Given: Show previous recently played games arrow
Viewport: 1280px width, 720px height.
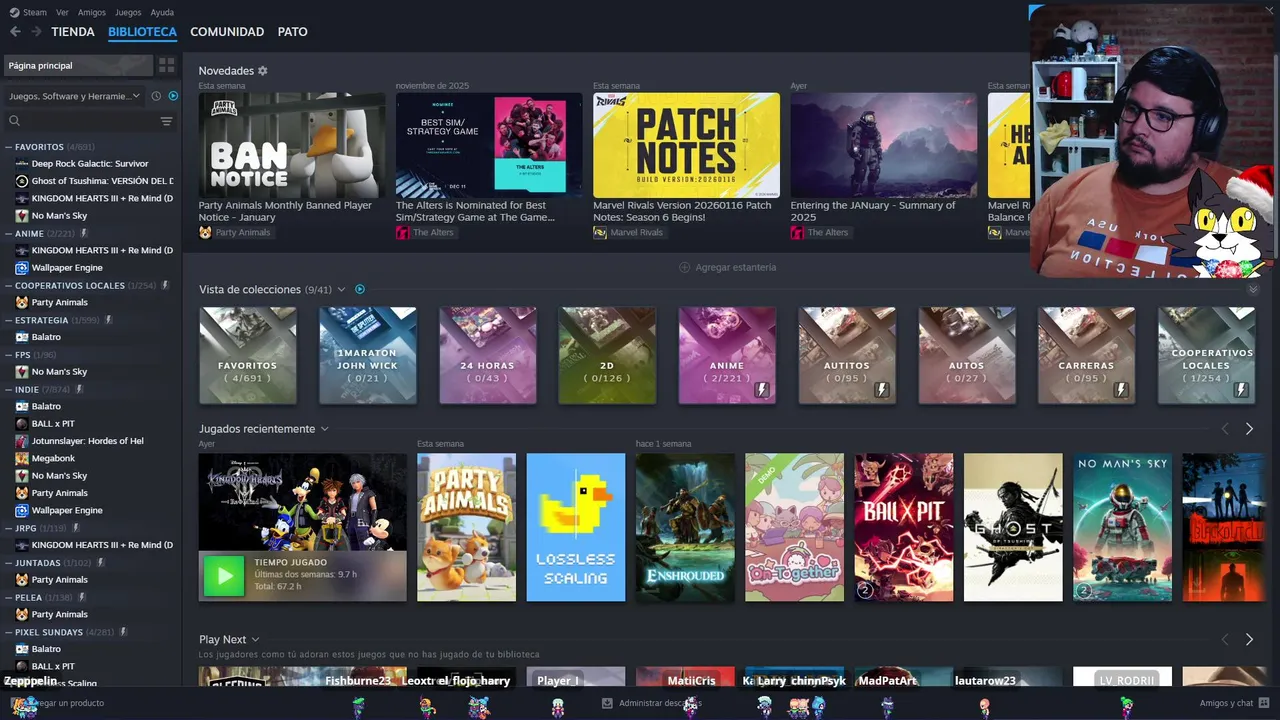Looking at the screenshot, I should pos(1225,429).
